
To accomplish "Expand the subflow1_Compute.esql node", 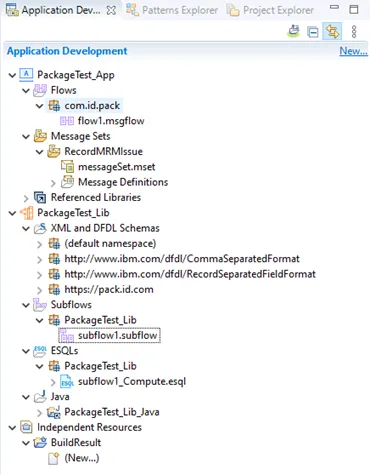I will click(53, 382).
